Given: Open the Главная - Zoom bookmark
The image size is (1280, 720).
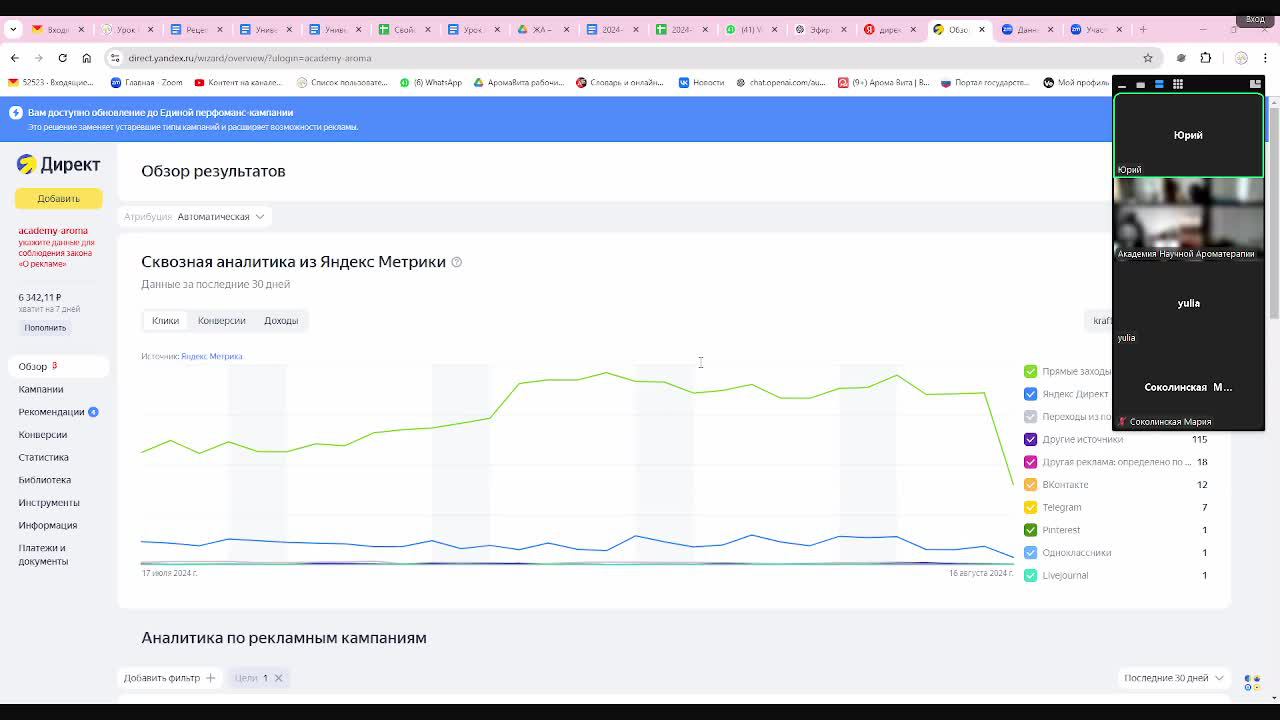Looking at the screenshot, I should [x=147, y=82].
